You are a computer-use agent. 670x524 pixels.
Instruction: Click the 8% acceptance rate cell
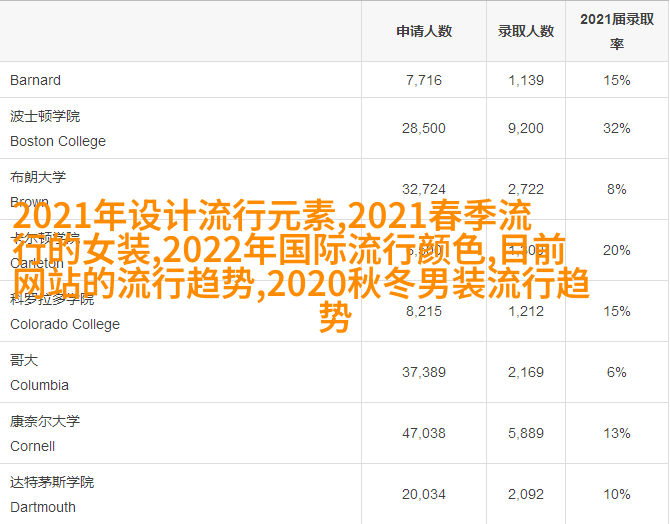tap(617, 189)
